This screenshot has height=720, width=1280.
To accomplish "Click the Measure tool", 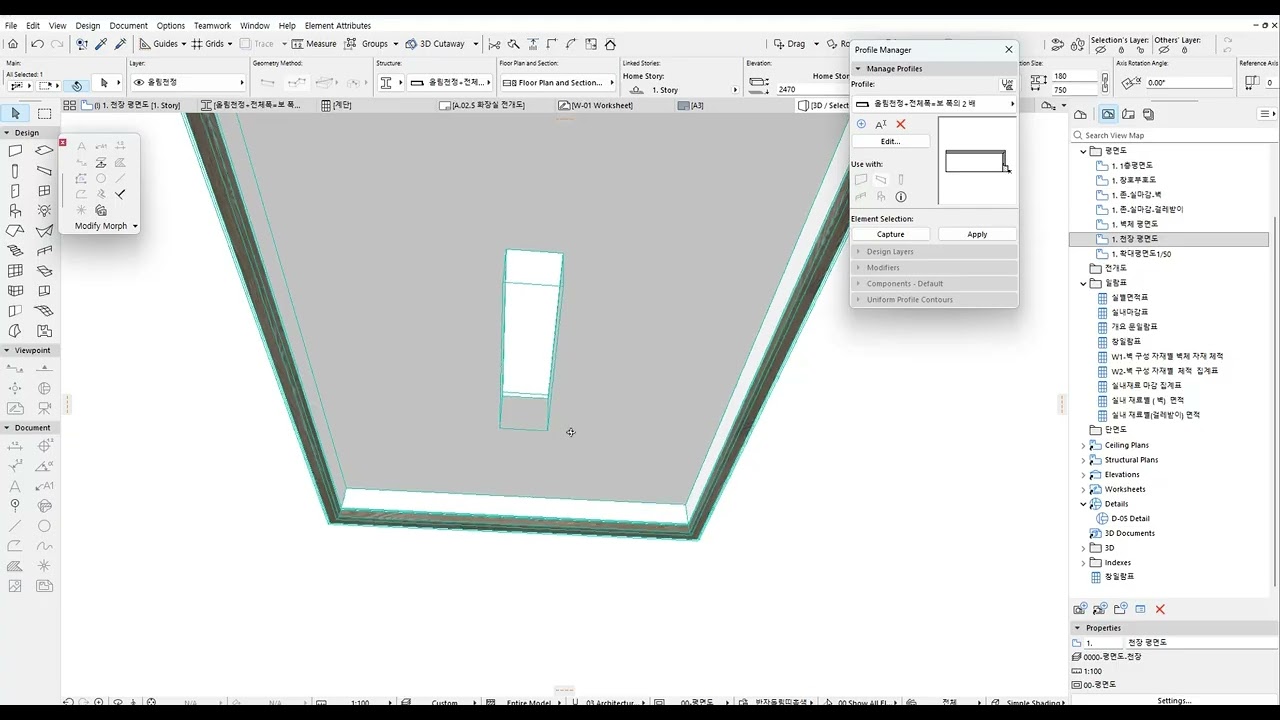I will [x=313, y=44].
